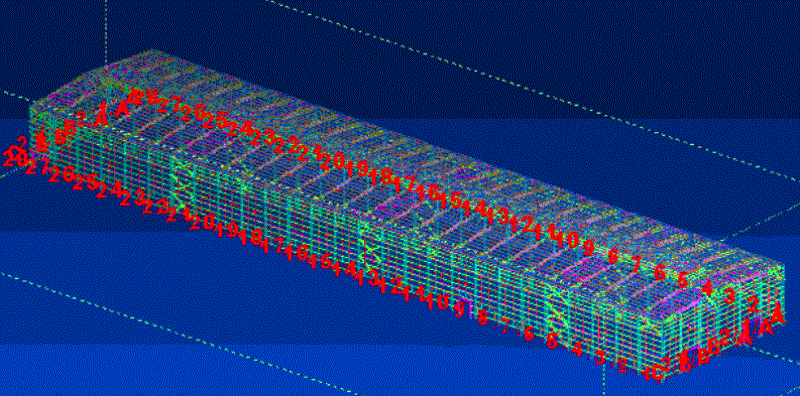Screen dimensions: 800x396
Task: Select grid label 8 along the roof edge
Action: click(613, 256)
